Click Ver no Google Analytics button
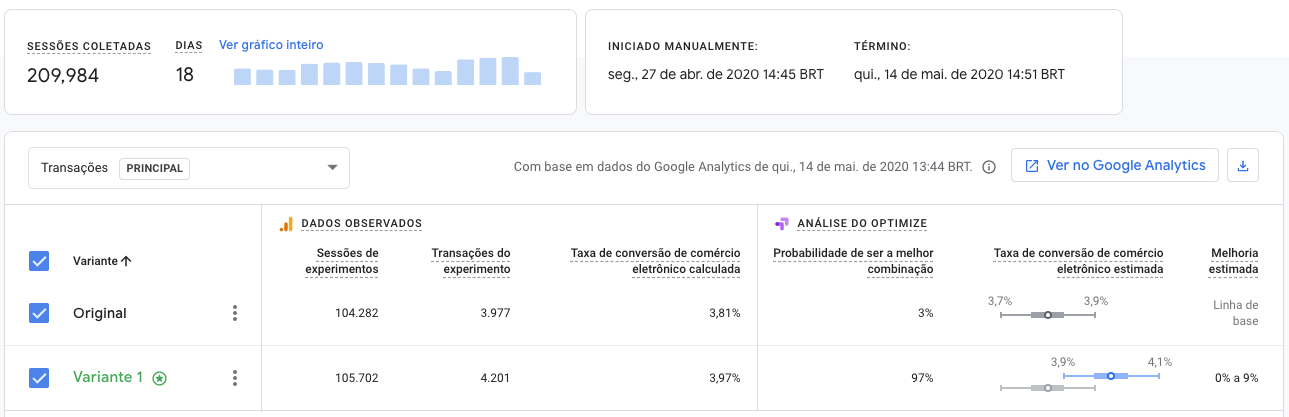This screenshot has height=417, width=1289. [1114, 166]
